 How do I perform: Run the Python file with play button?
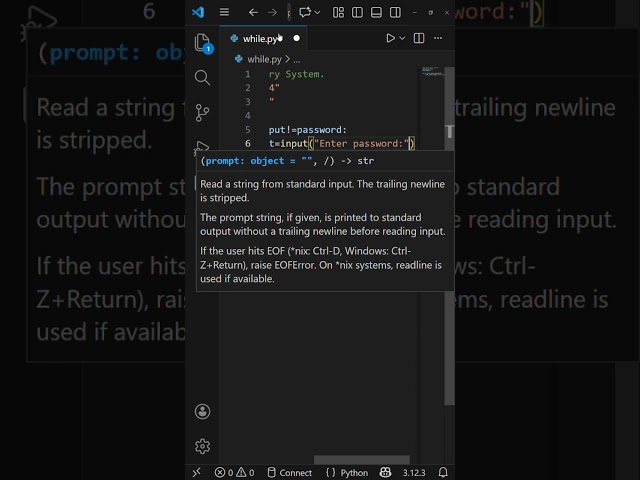(390, 38)
